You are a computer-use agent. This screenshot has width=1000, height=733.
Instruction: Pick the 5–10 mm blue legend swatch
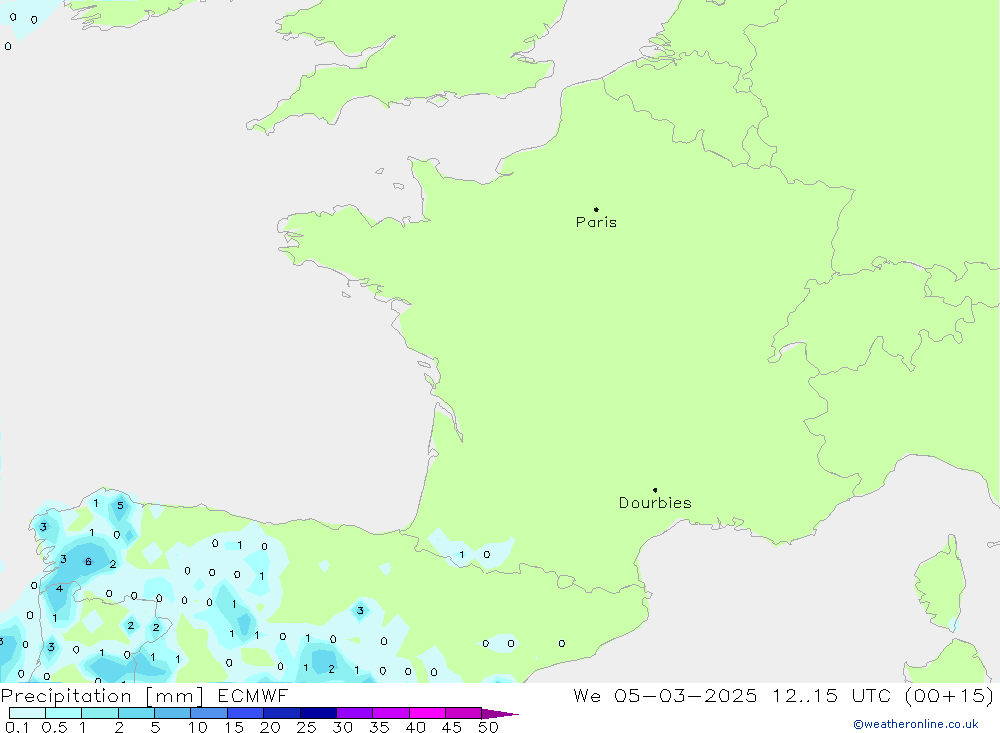[173, 713]
